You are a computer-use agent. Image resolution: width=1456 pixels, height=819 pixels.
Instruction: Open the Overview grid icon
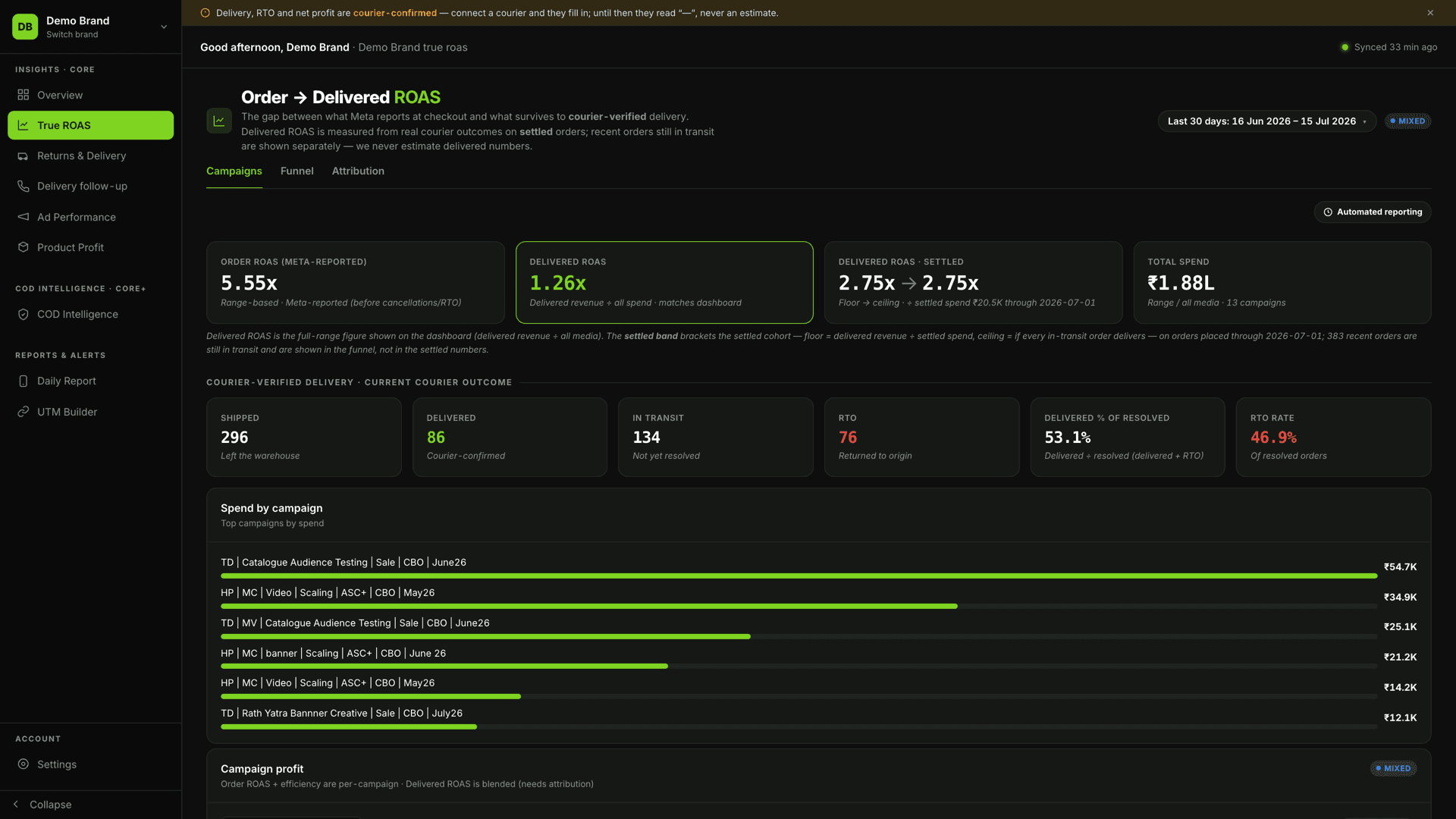click(24, 95)
